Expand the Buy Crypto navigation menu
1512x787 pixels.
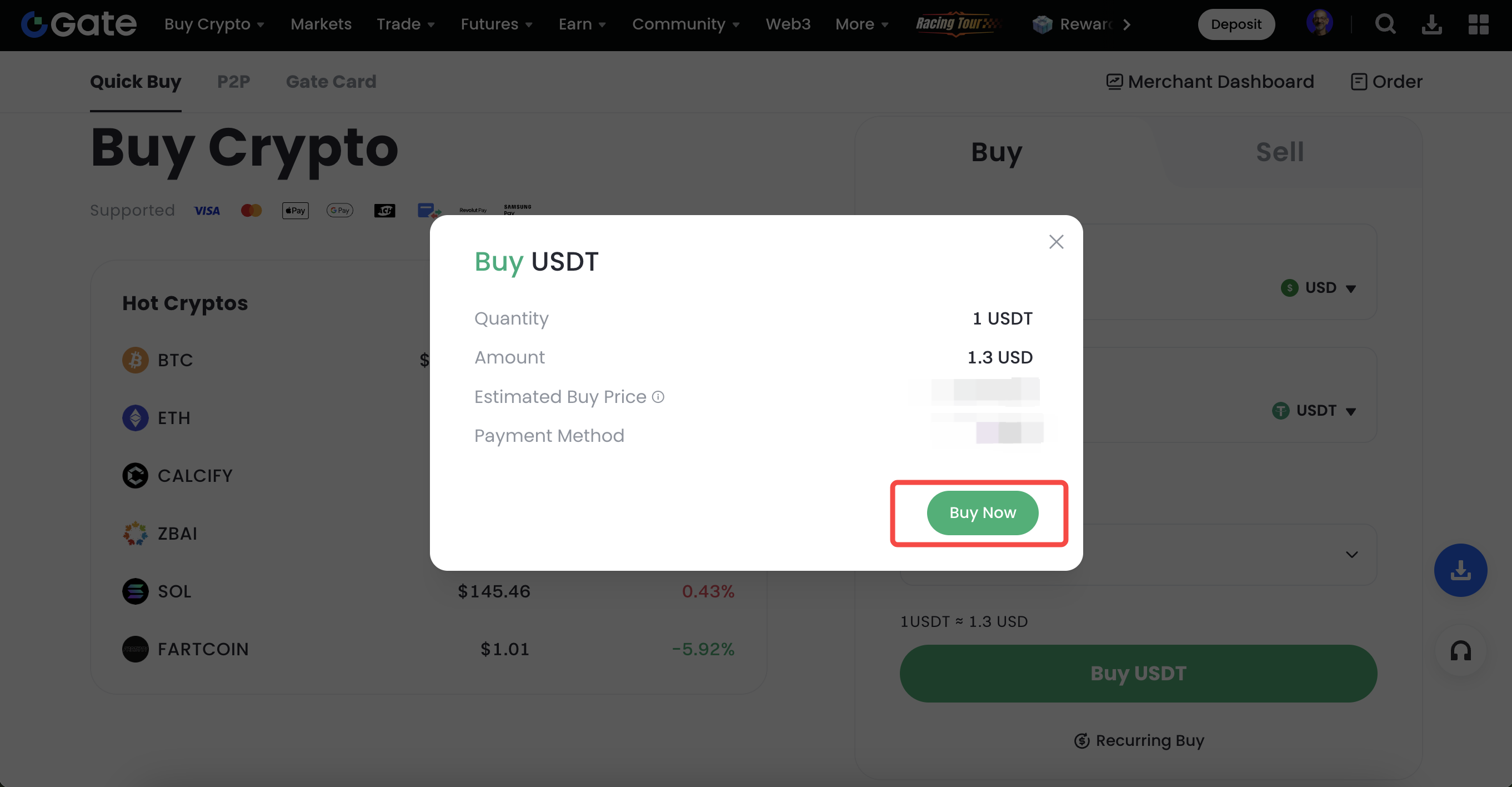[x=214, y=24]
